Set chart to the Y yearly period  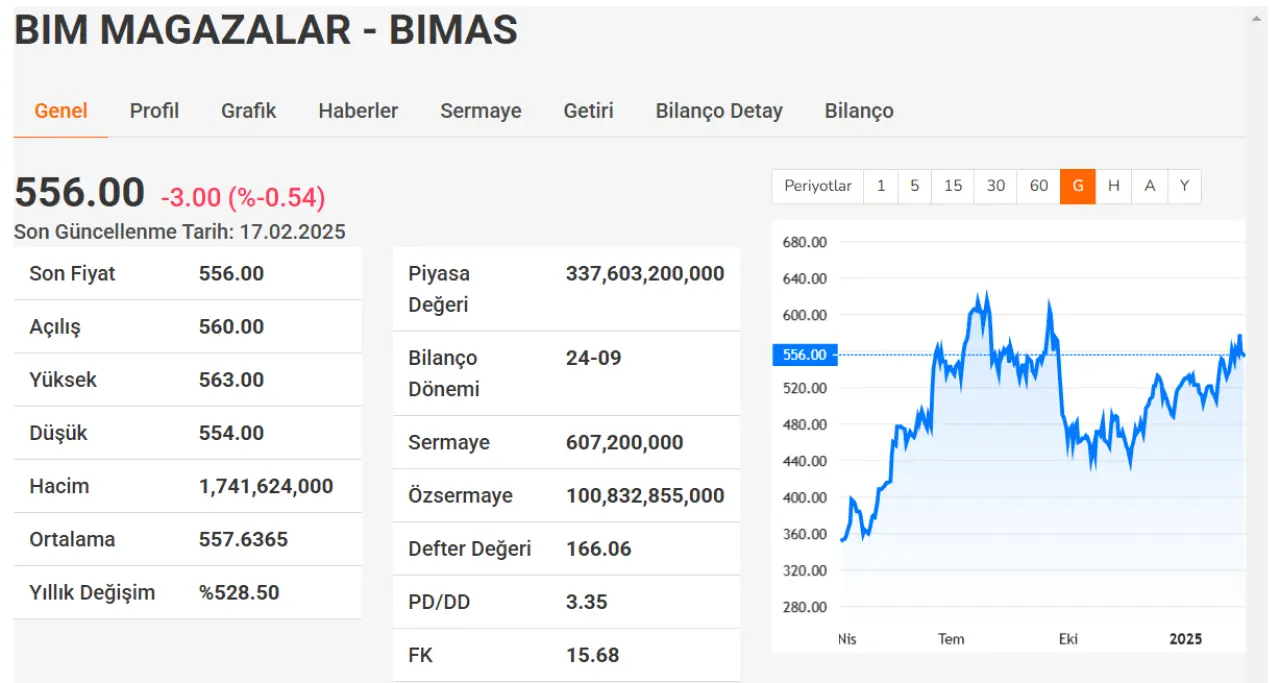pos(1184,186)
